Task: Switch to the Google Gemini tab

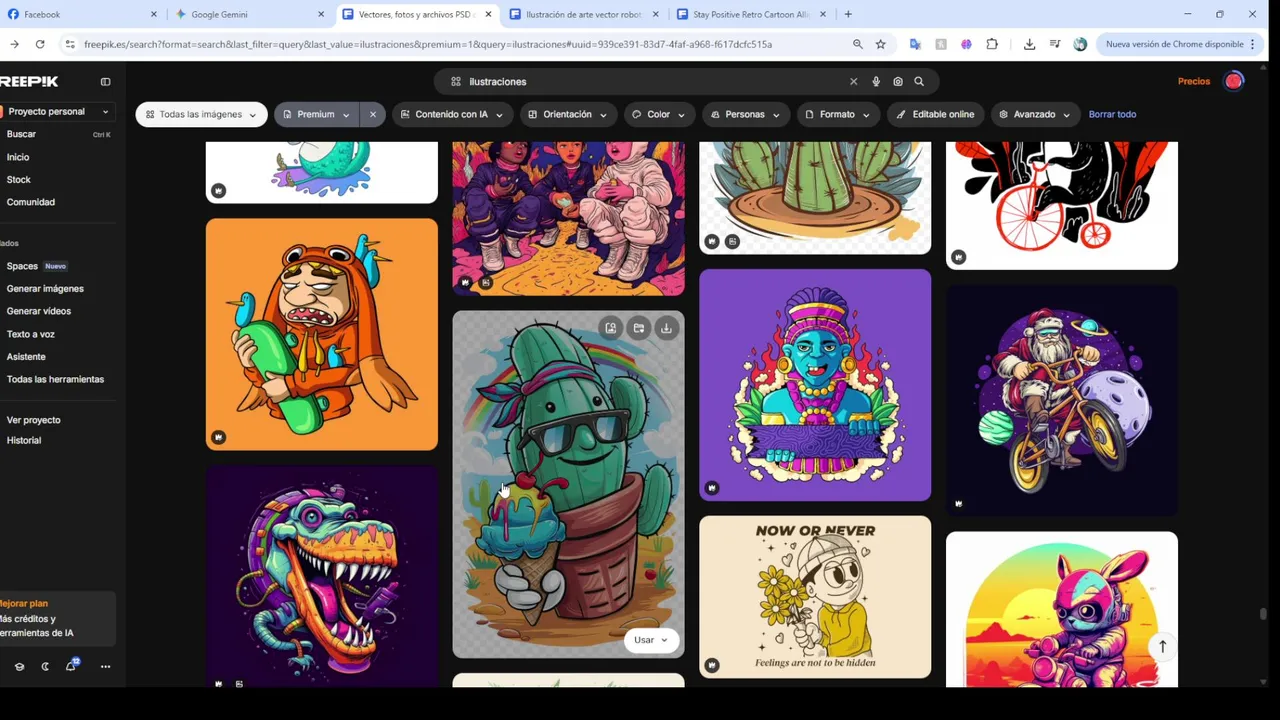Action: 250,14
